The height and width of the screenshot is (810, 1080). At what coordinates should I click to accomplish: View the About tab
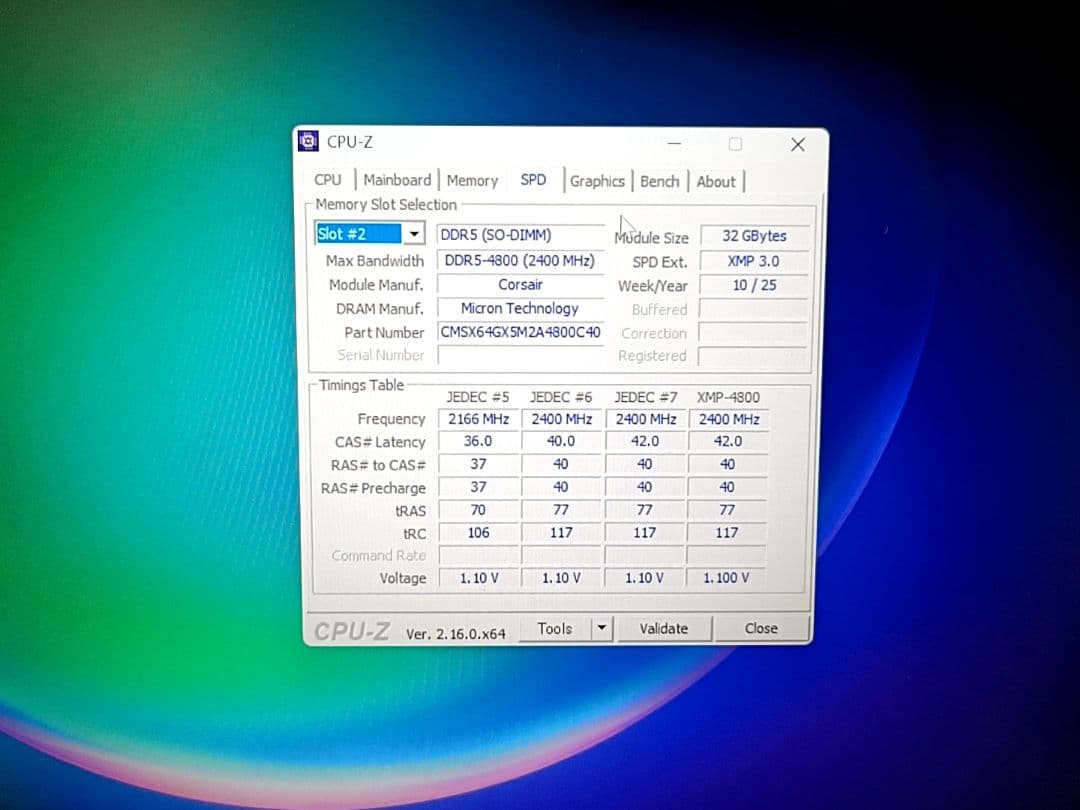point(716,182)
